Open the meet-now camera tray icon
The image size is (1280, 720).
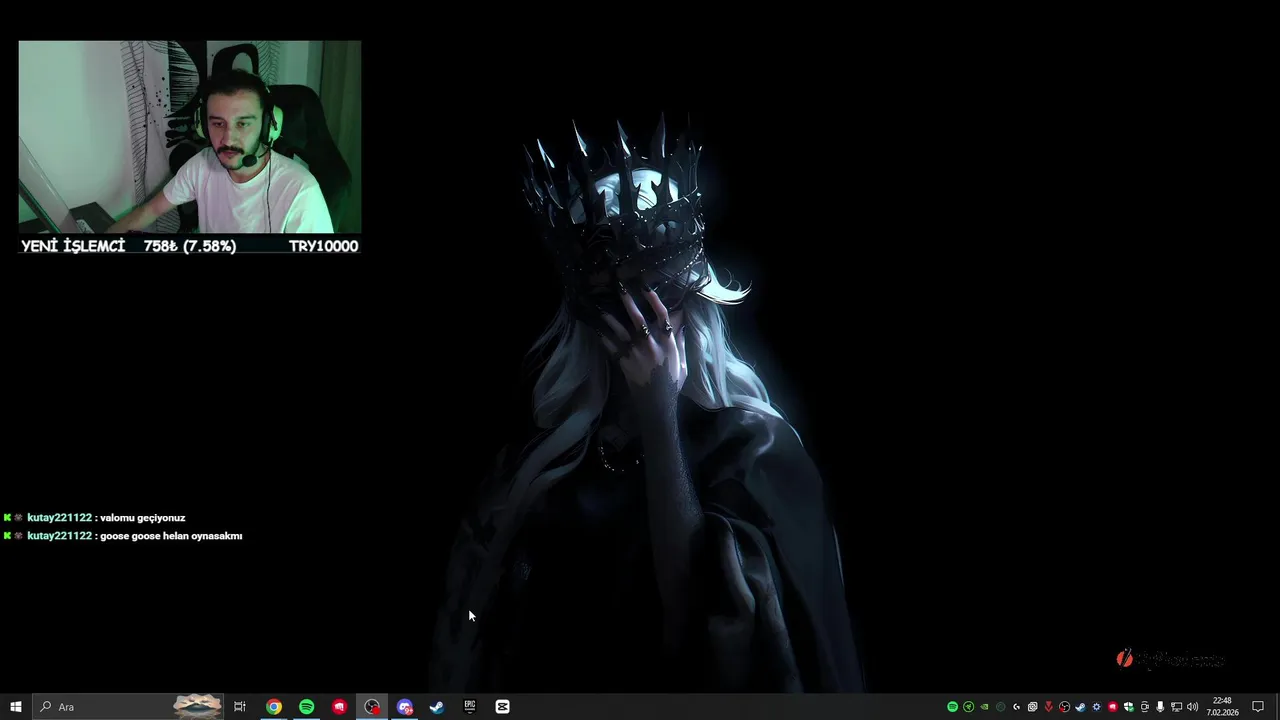(1144, 707)
